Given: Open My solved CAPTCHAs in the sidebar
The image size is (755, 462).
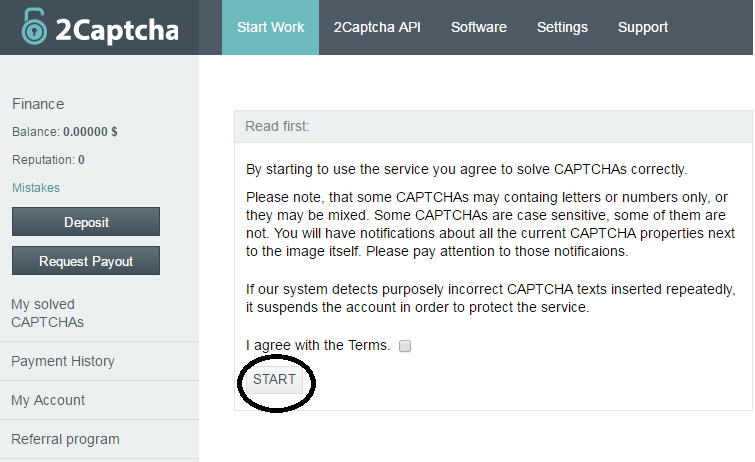Looking at the screenshot, I should 47,313.
